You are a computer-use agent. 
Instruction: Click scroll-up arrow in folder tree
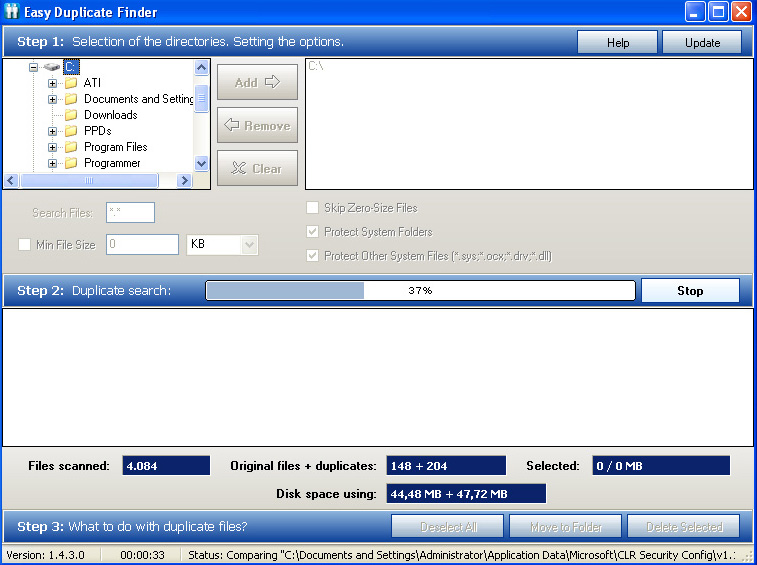pos(201,68)
